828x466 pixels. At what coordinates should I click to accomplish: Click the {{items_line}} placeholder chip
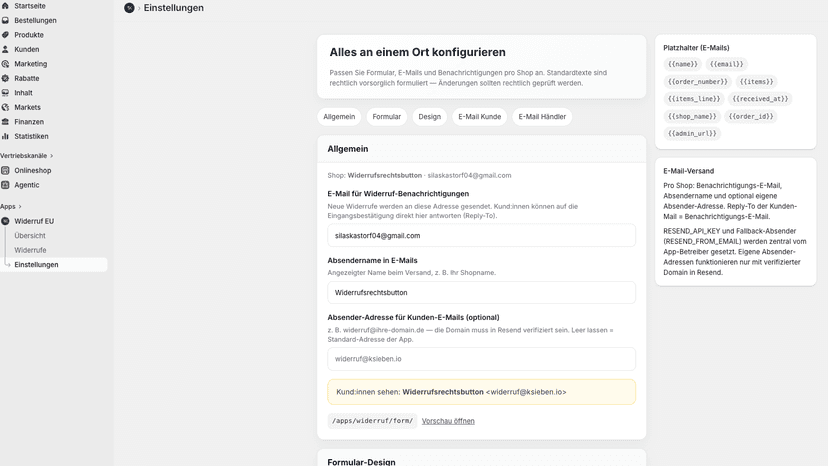click(x=694, y=99)
